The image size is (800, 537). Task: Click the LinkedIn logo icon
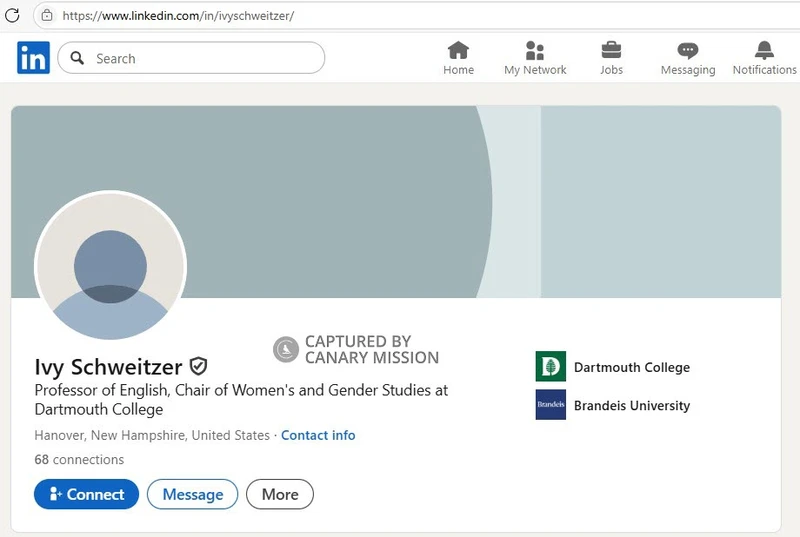[x=33, y=58]
